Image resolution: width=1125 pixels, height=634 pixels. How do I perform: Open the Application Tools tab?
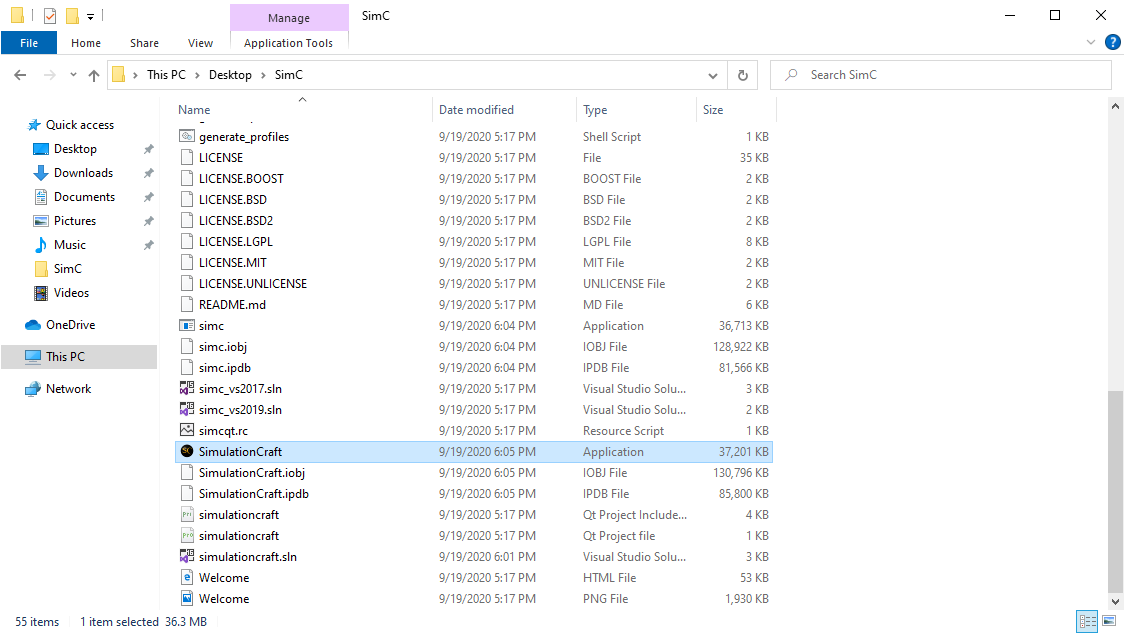(288, 43)
